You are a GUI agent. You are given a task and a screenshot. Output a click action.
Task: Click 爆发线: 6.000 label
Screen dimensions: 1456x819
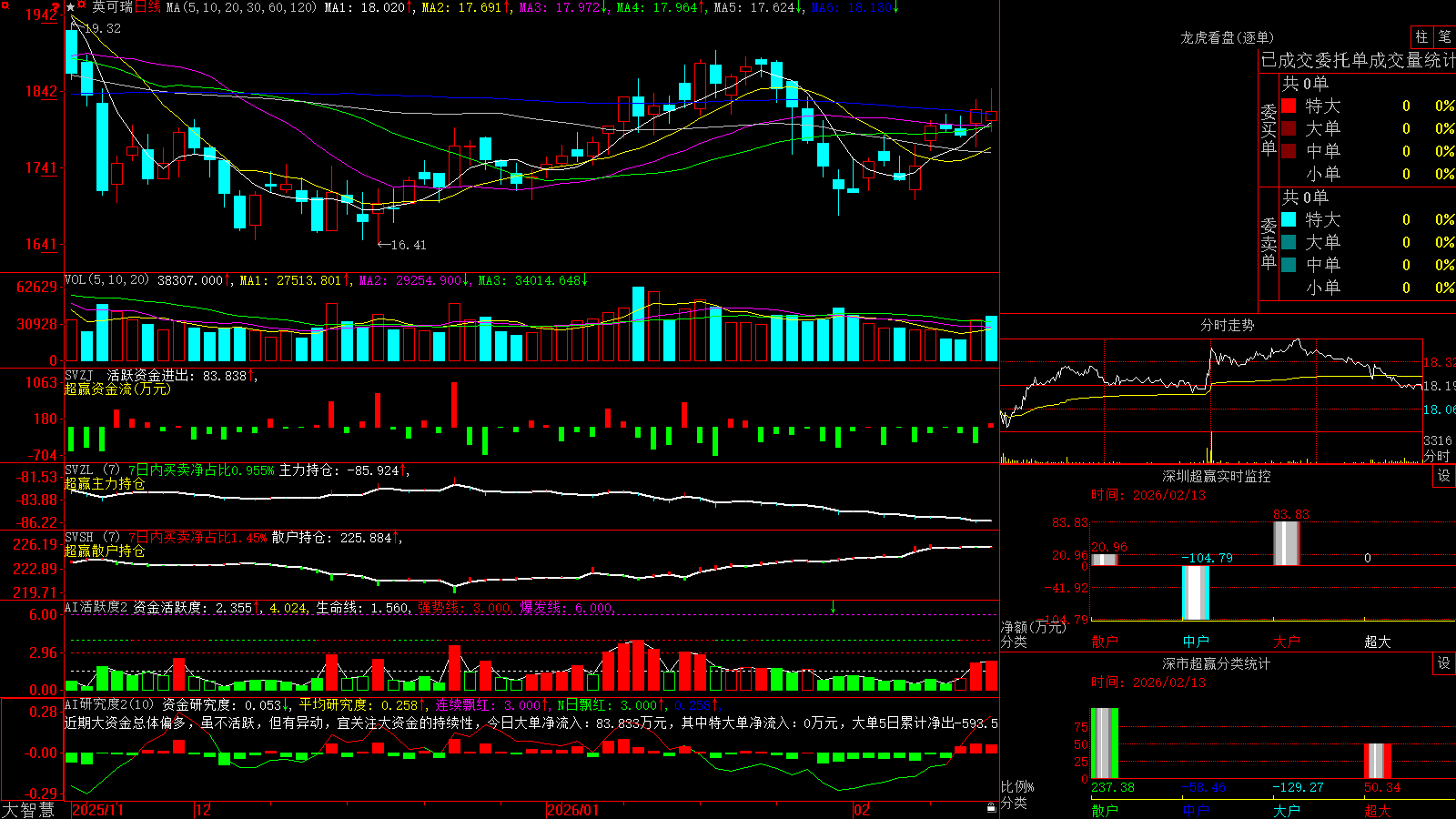point(567,608)
